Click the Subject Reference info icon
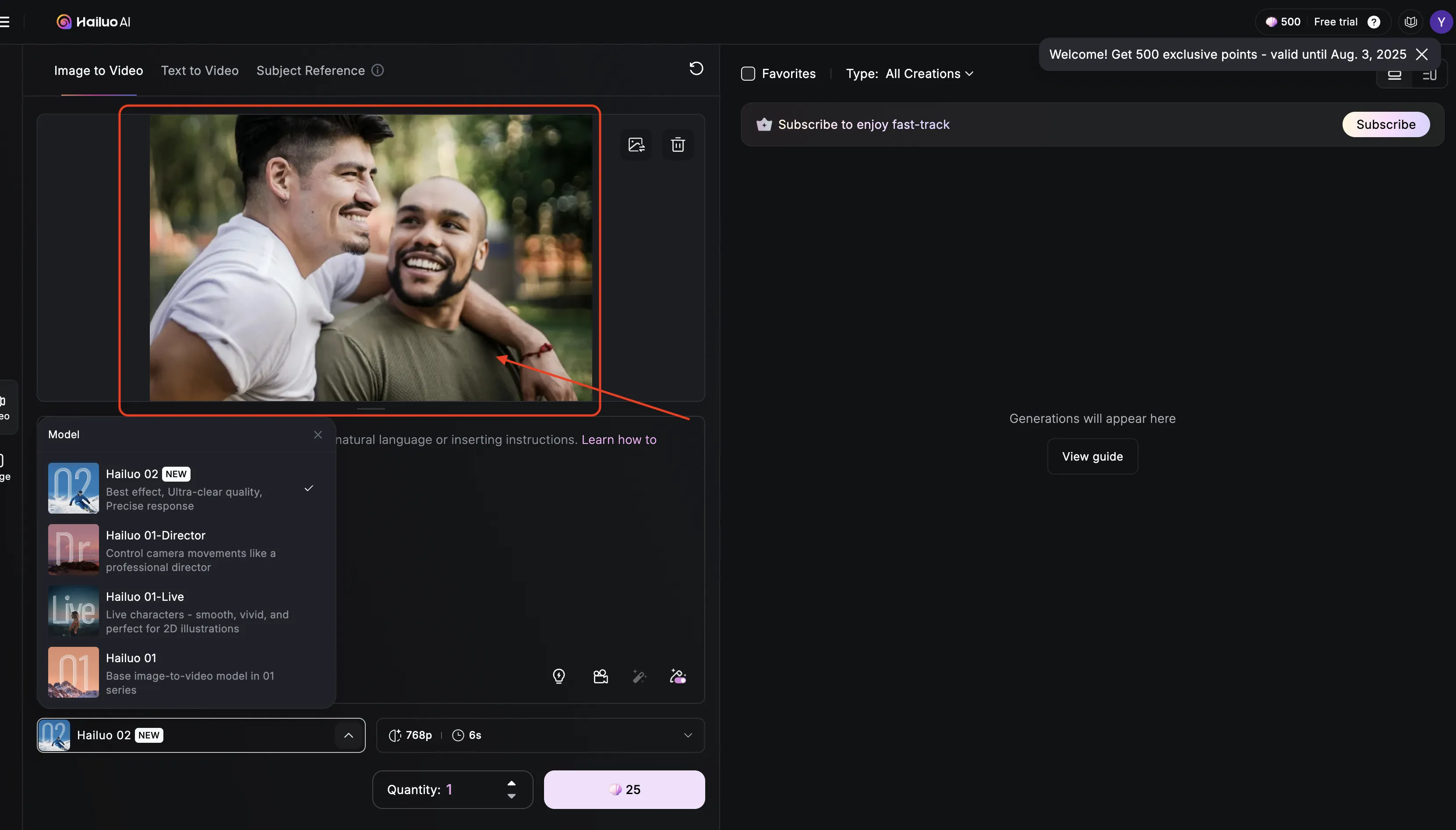This screenshot has width=1456, height=830. coord(378,70)
